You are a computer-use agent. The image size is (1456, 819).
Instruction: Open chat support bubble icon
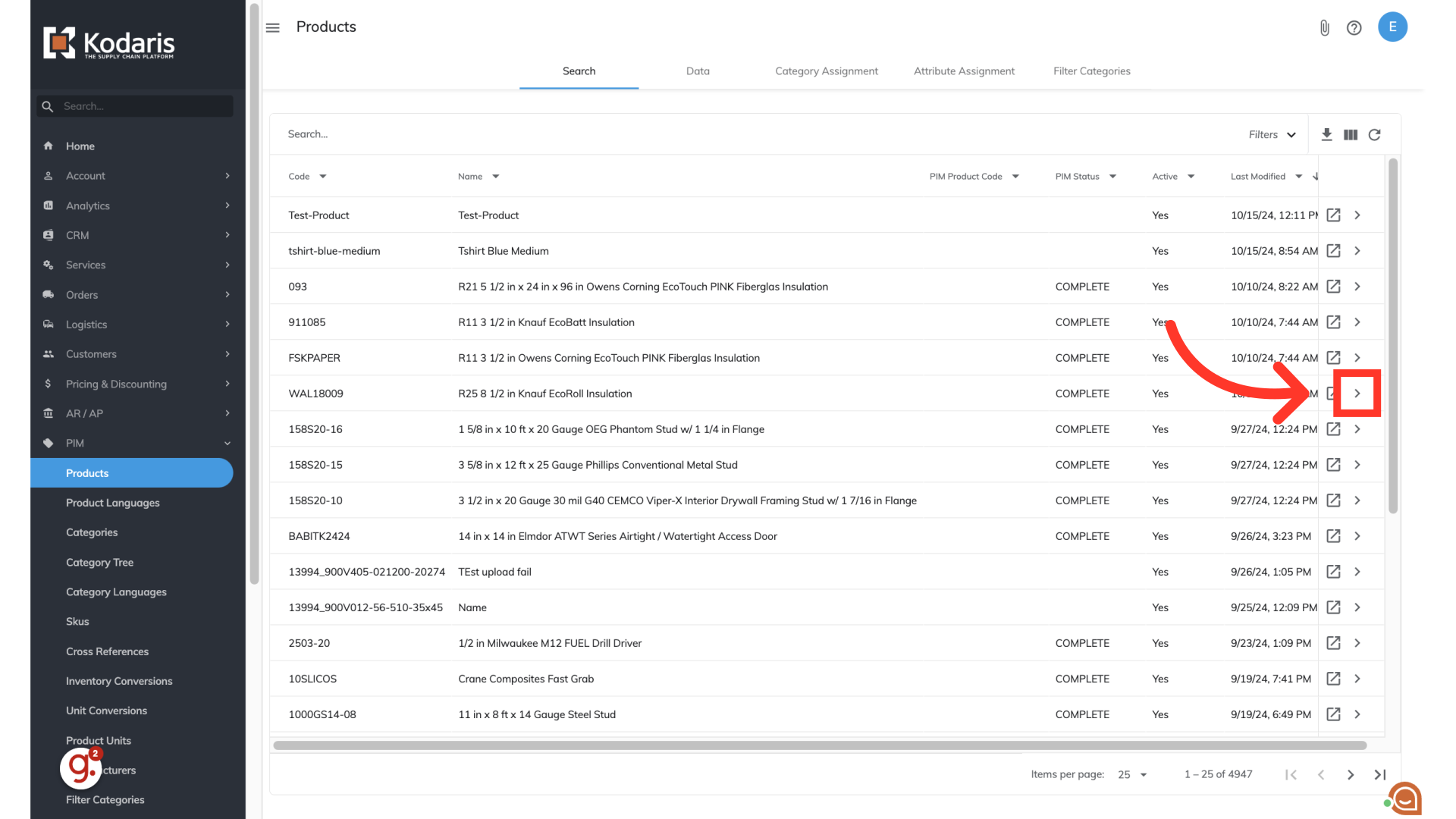pos(1405,799)
